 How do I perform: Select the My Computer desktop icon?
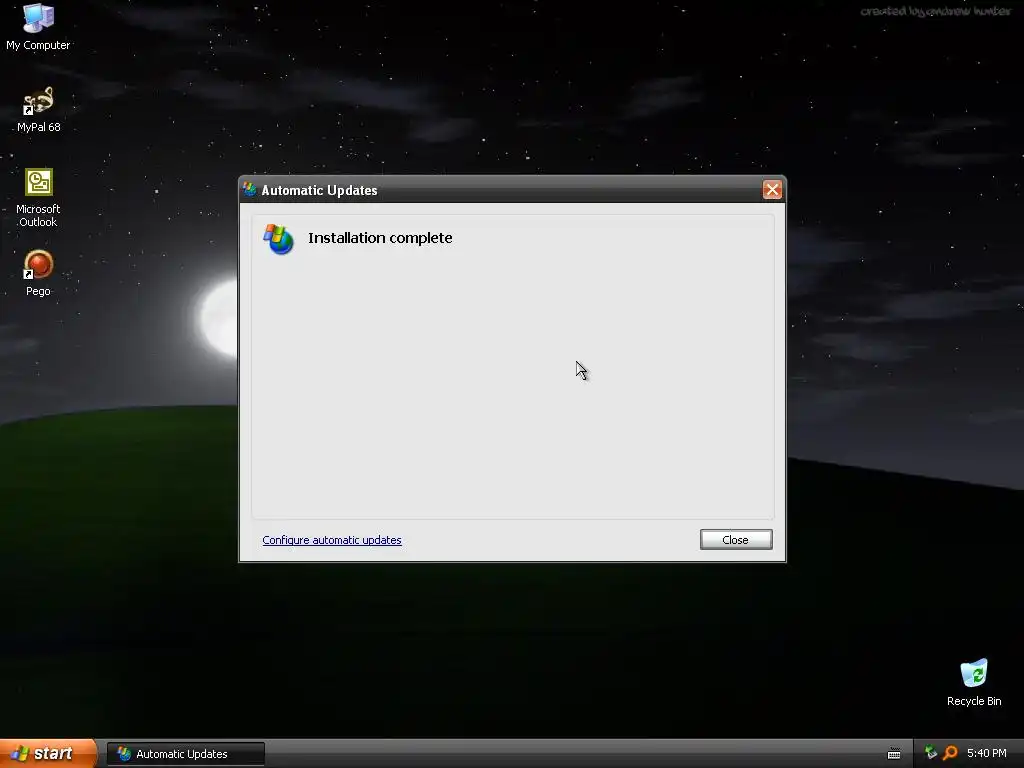tap(38, 27)
